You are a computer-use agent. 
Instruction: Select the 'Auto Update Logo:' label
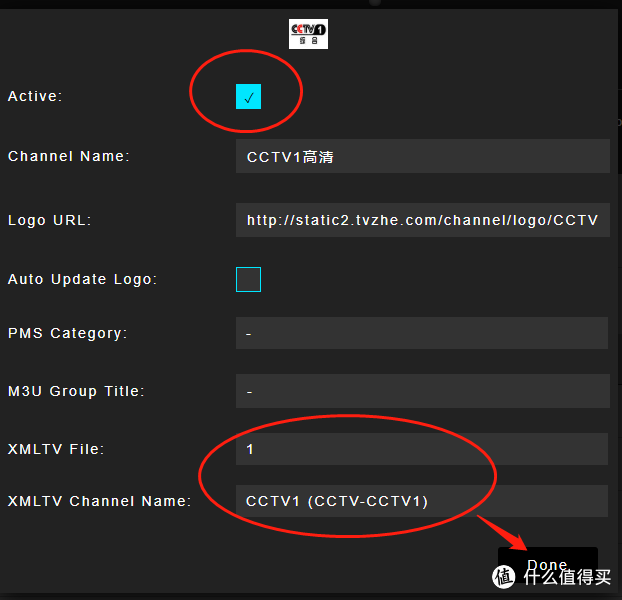[83, 280]
